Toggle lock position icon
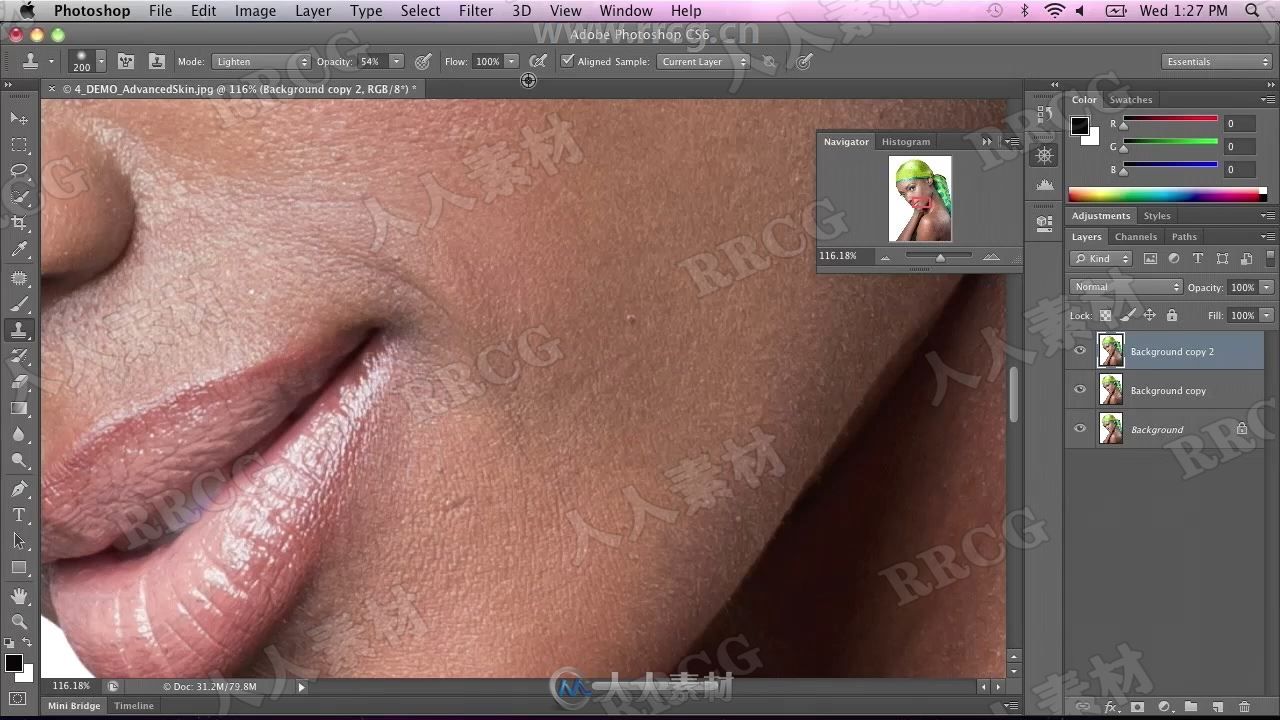 1150,315
